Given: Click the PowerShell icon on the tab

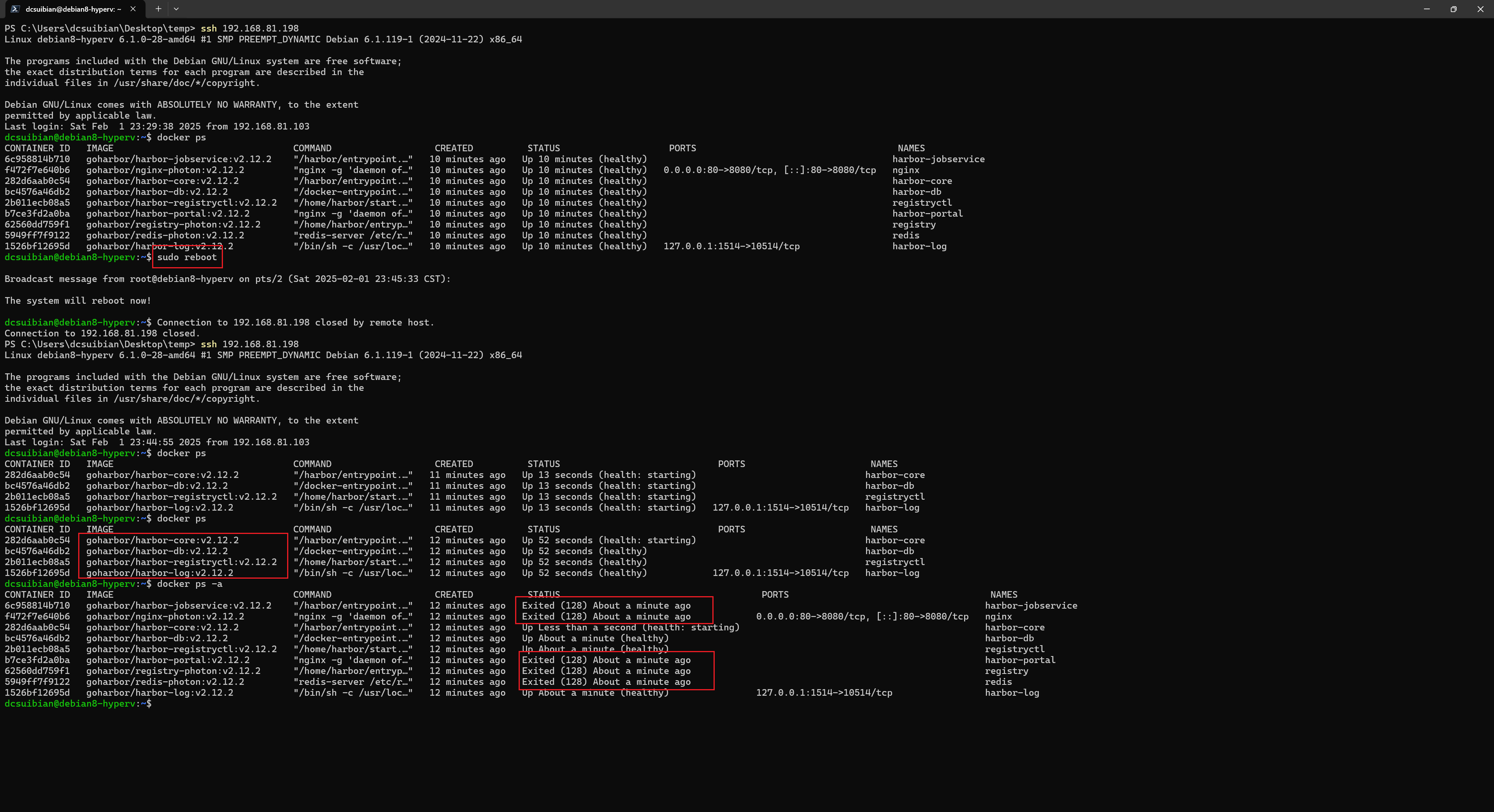Looking at the screenshot, I should click(x=15, y=9).
